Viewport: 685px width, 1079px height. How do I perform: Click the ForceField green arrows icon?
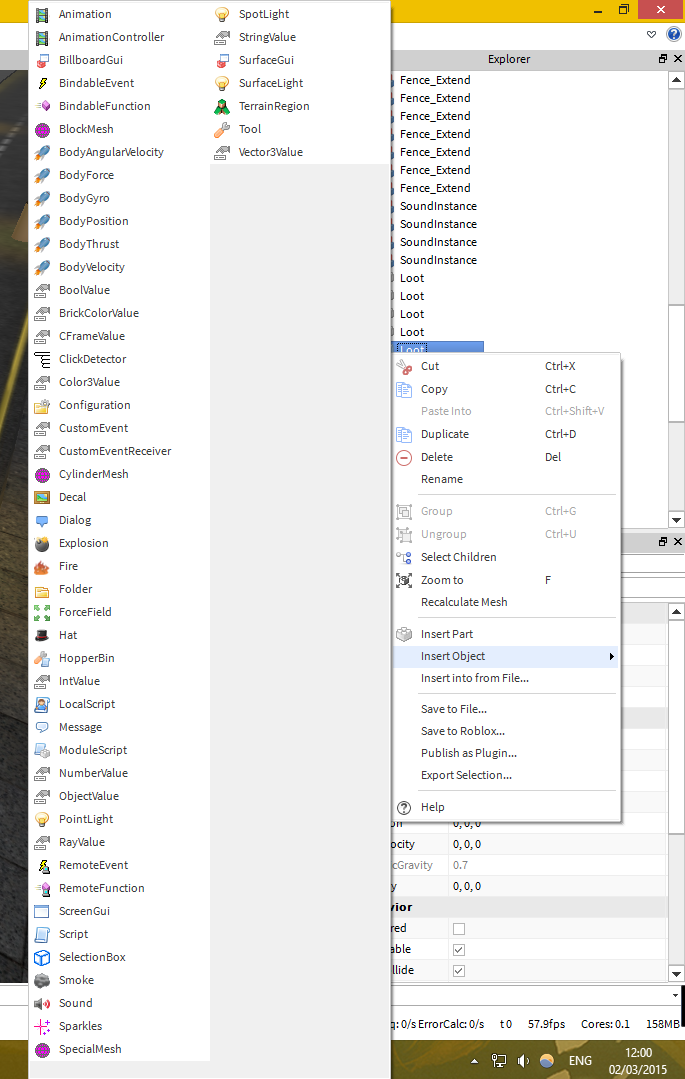[42, 612]
